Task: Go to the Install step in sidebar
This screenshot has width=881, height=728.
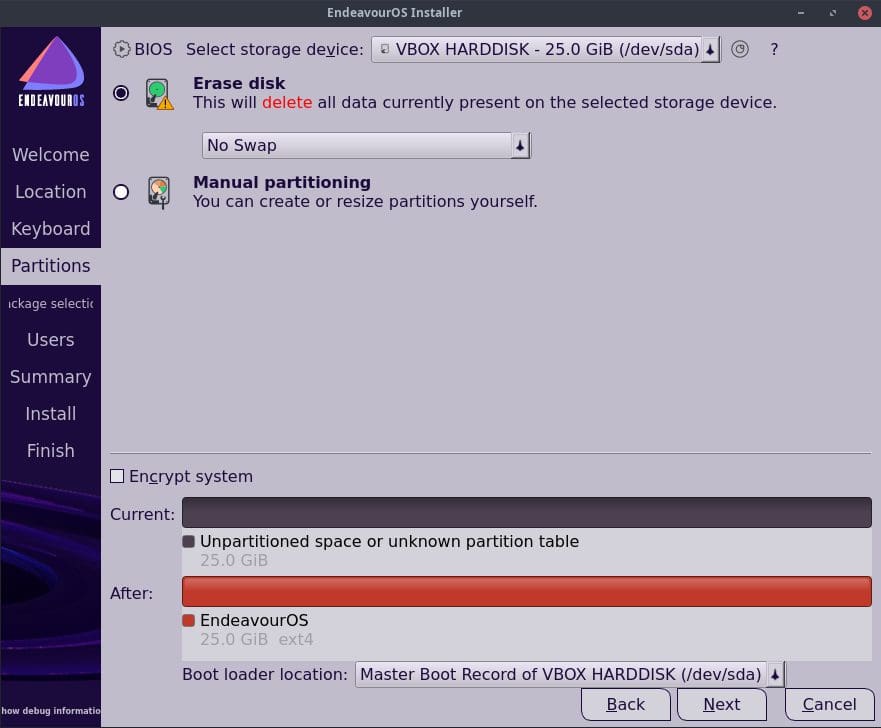Action: pos(51,414)
